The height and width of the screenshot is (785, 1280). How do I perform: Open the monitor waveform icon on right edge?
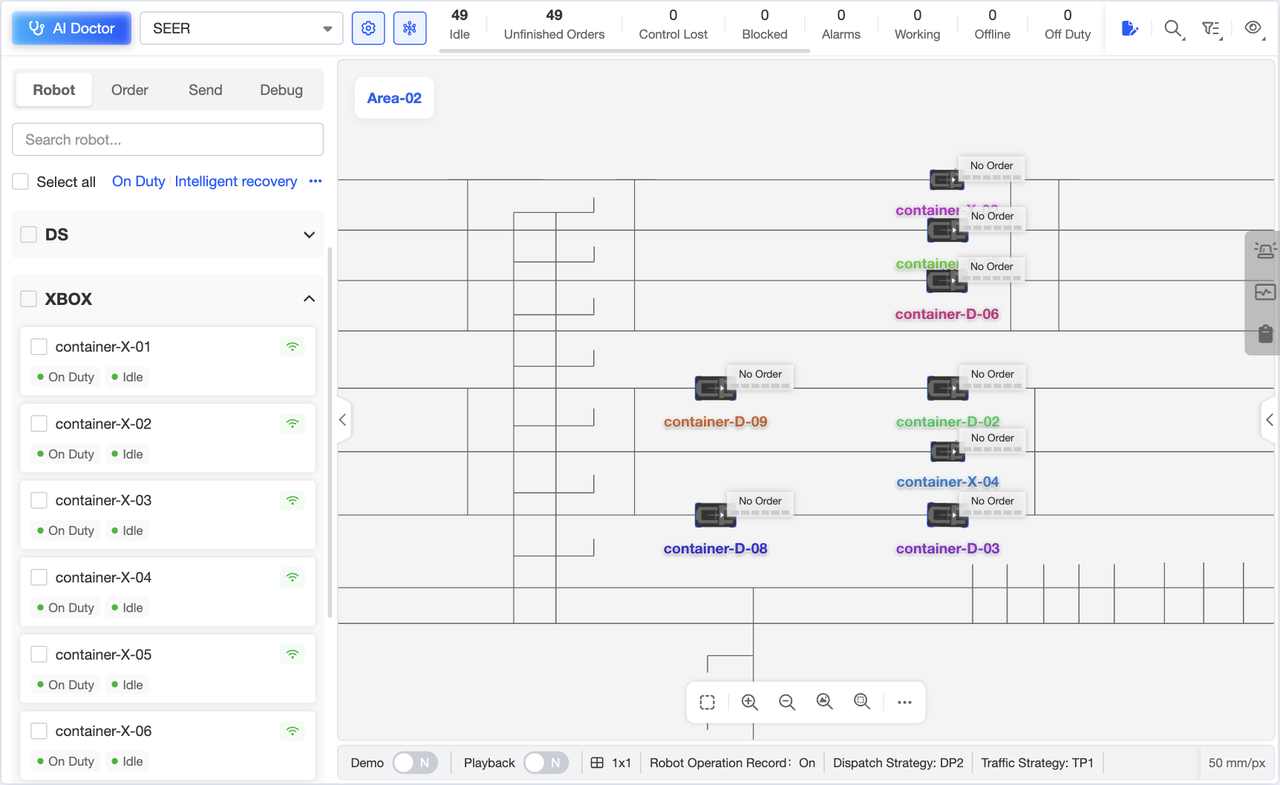point(1265,292)
